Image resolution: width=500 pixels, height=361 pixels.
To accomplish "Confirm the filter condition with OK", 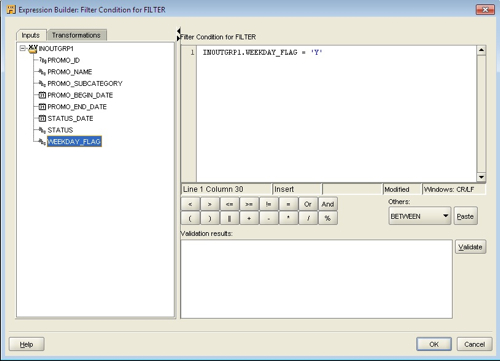I will pyautogui.click(x=434, y=344).
